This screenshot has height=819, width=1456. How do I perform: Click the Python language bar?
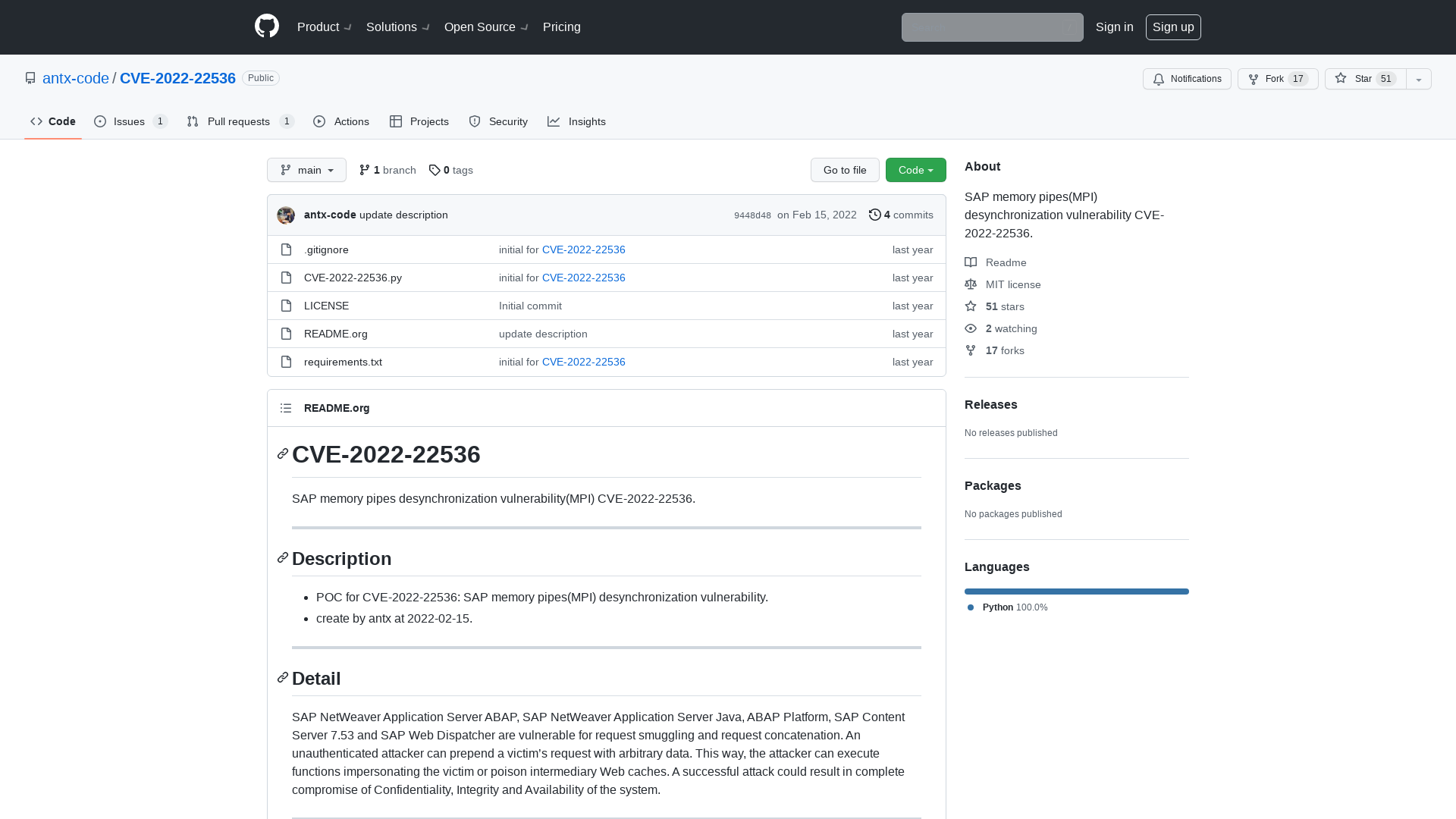tap(1077, 591)
